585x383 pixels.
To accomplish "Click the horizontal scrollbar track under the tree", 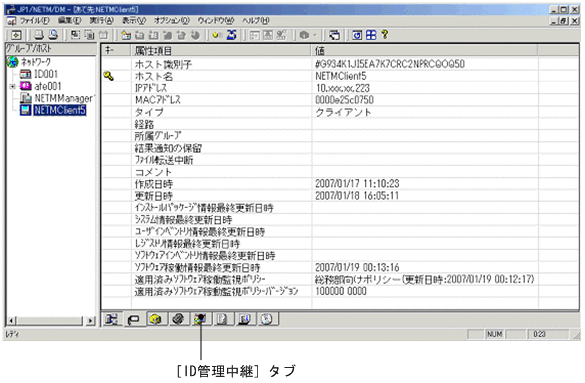I will 50,321.
